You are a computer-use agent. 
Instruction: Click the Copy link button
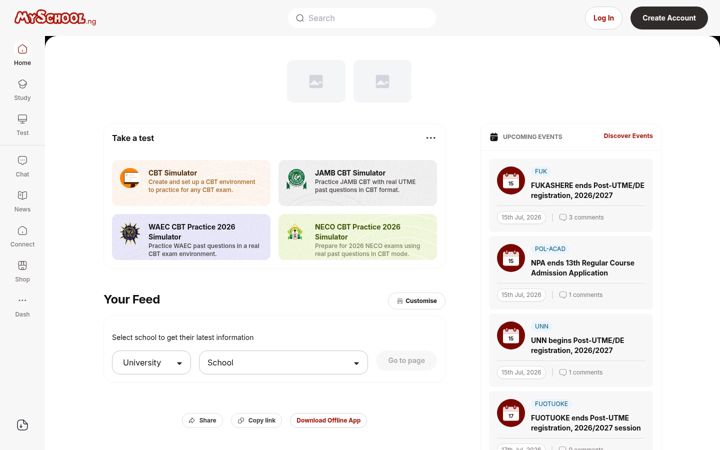(256, 420)
